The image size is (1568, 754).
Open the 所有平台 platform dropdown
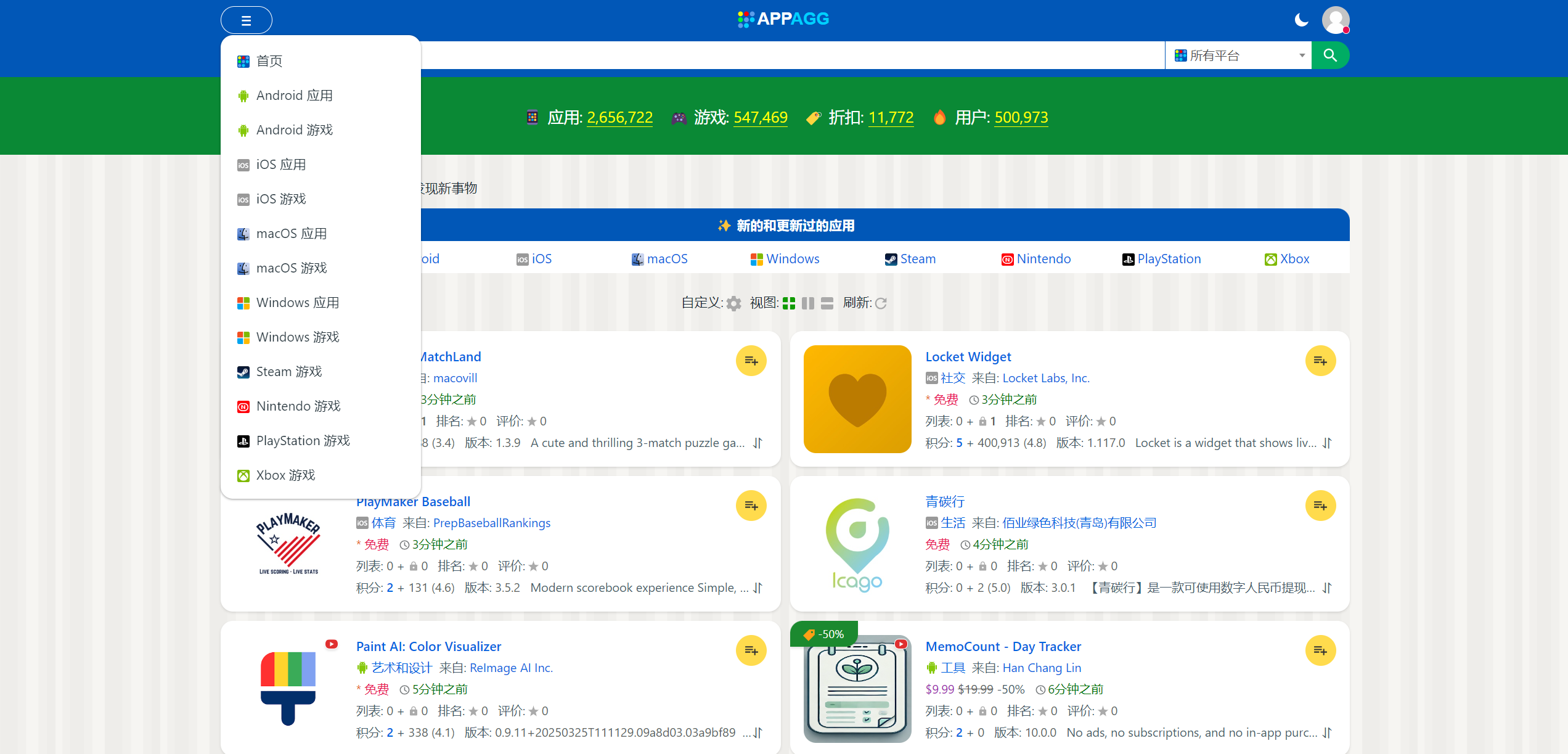[x=1238, y=55]
